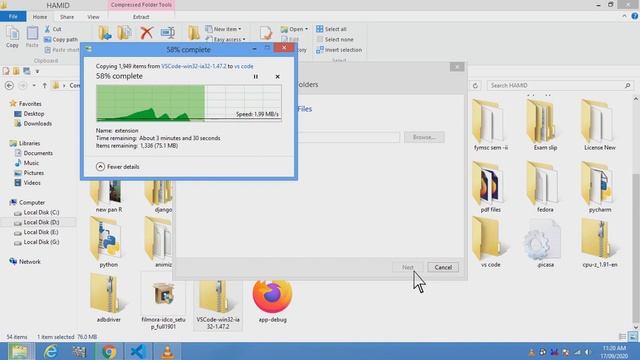
Task: Select the app-debug Firefox file
Action: pos(272,300)
